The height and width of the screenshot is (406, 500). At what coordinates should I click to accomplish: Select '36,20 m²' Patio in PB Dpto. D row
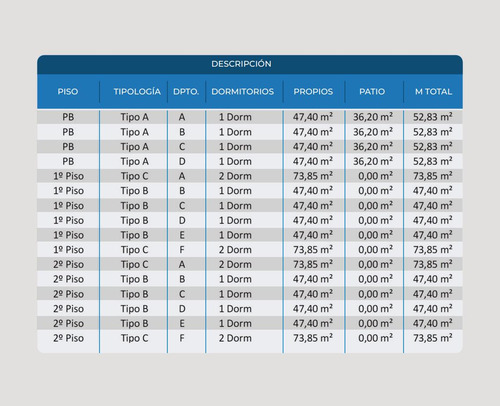(373, 161)
